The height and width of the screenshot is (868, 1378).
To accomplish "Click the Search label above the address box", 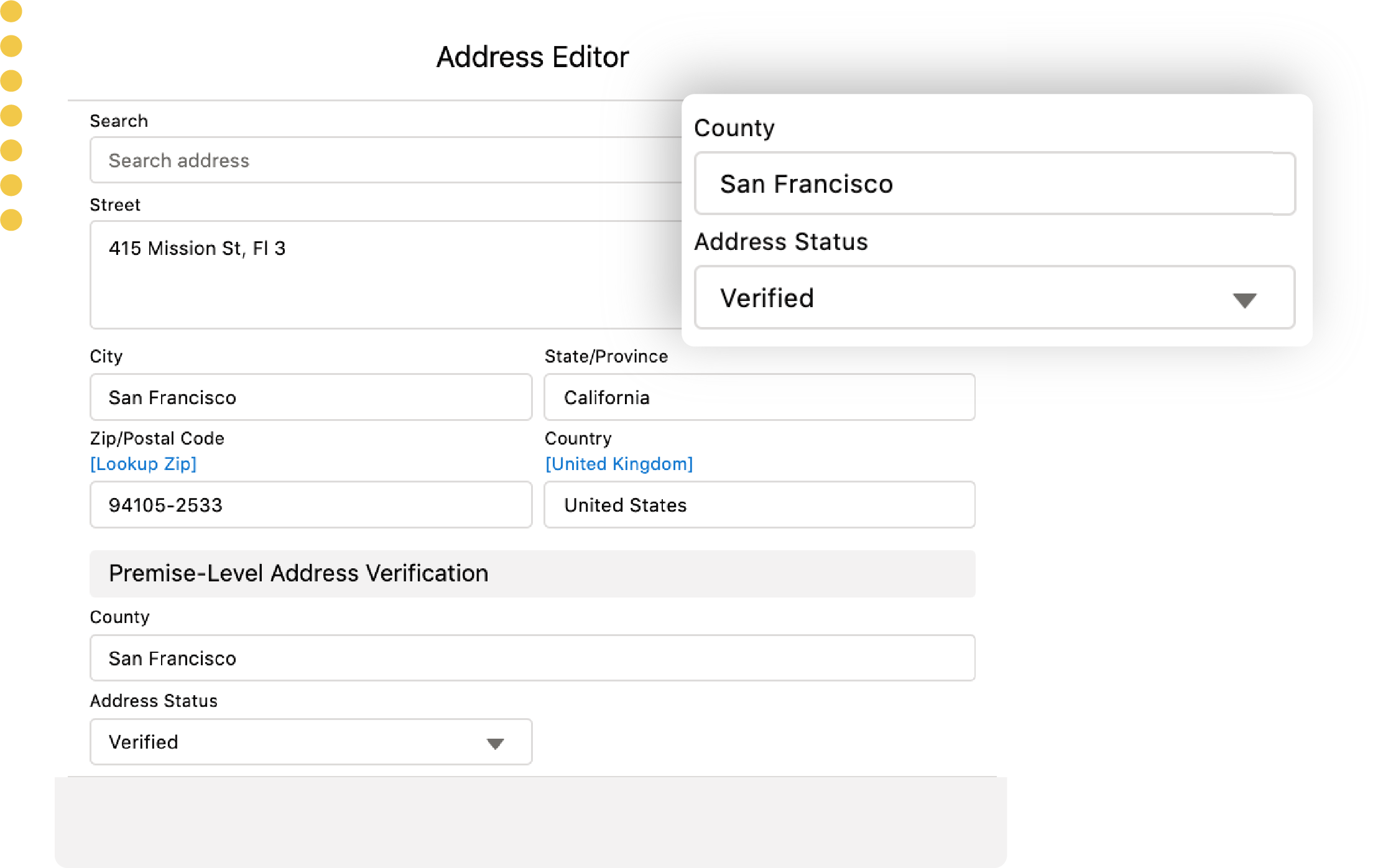I will pos(119,121).
